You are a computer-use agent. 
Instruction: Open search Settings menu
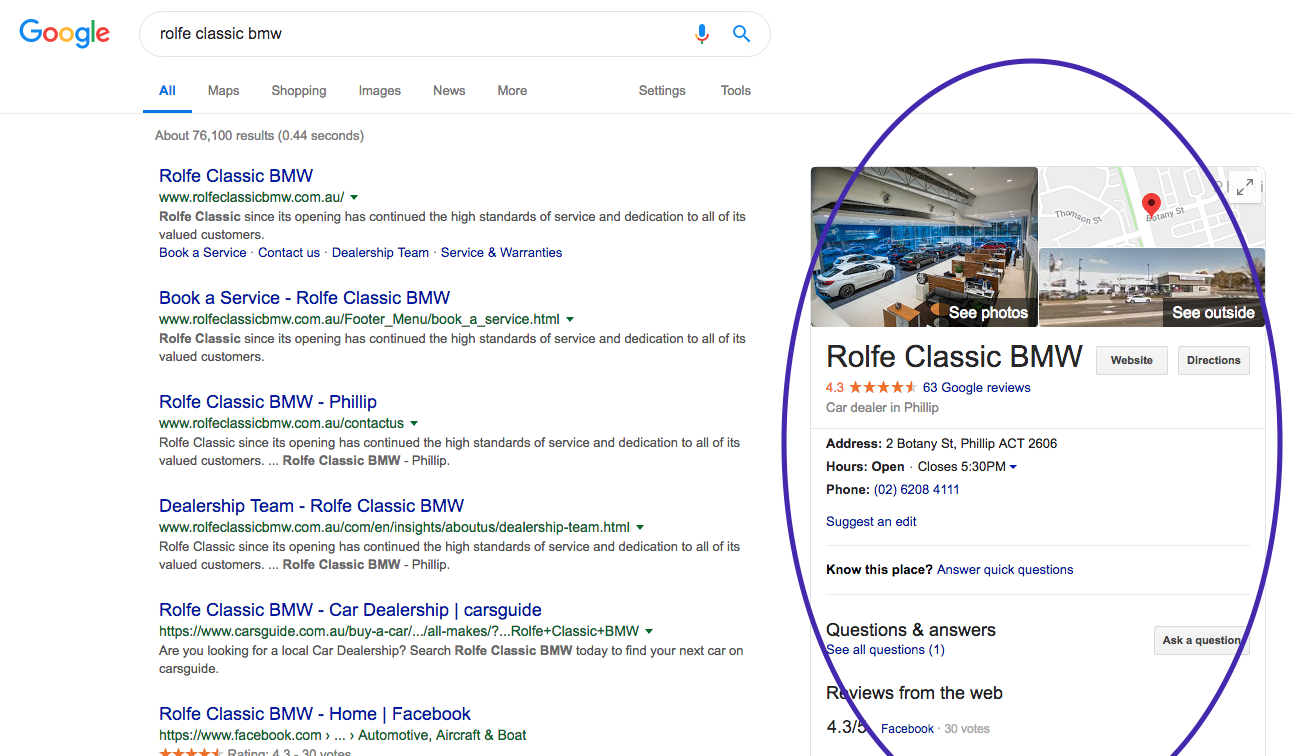(662, 90)
